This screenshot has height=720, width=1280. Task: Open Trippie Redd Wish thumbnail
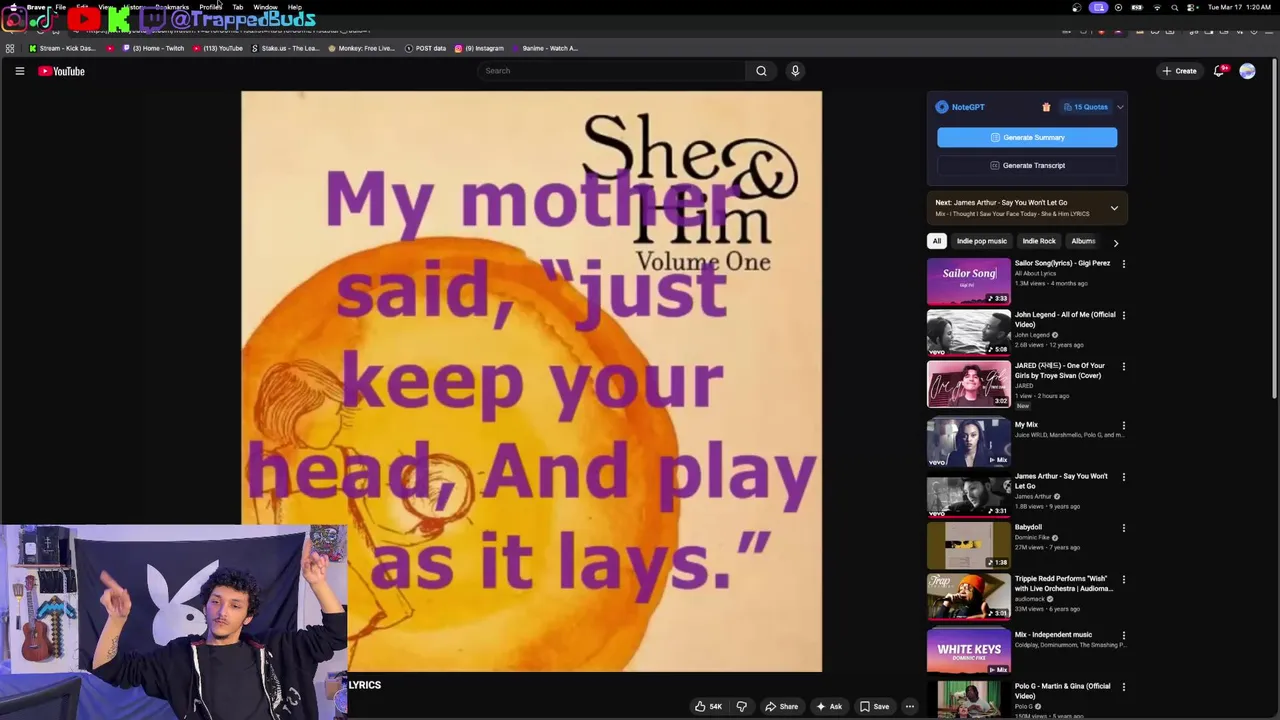[x=969, y=598]
